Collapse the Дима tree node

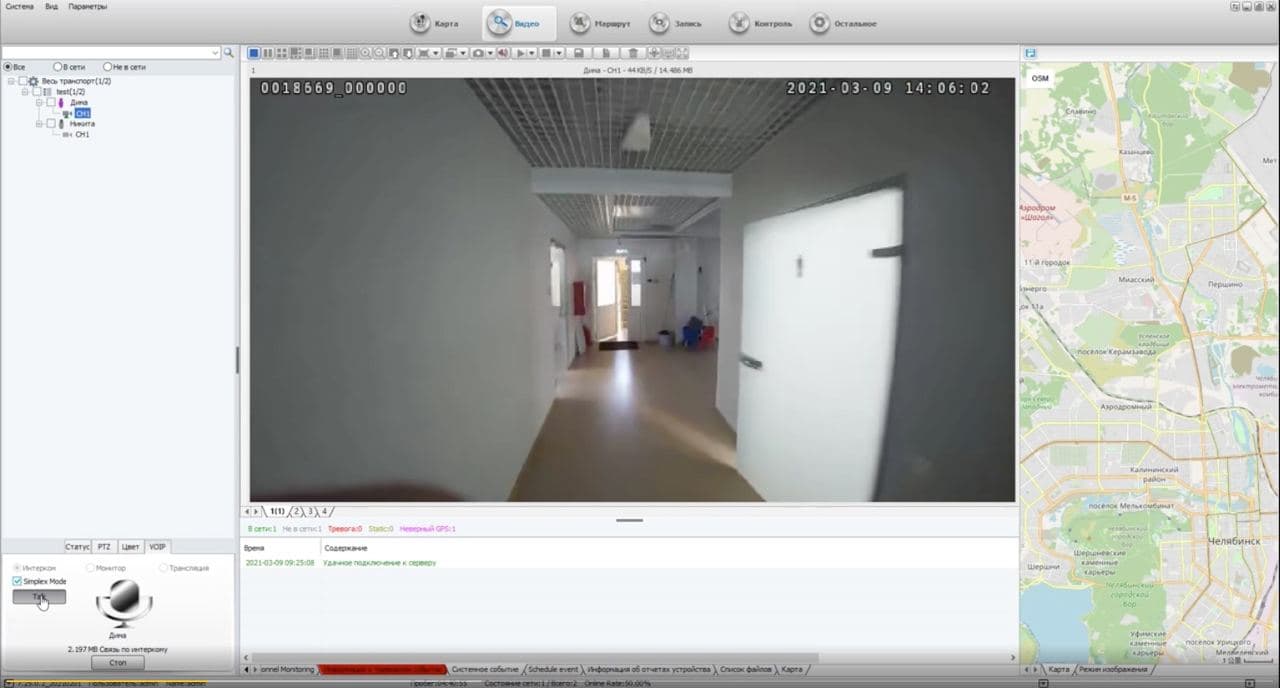(39, 102)
